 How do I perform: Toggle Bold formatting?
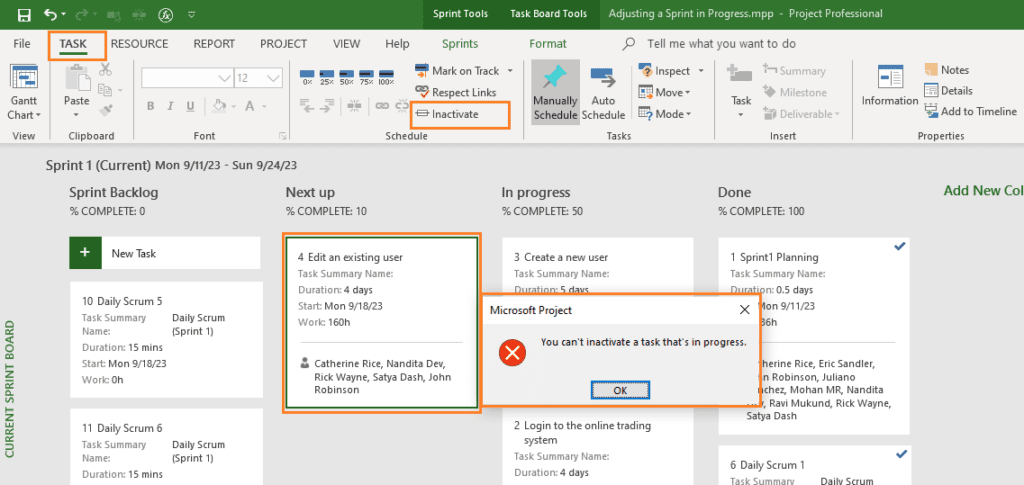tap(150, 106)
